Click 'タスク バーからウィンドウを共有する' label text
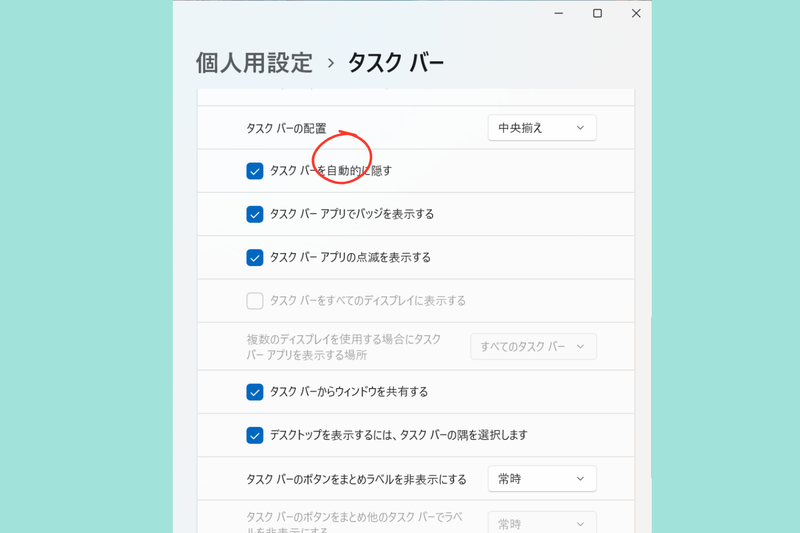800x533 pixels. tap(348, 392)
